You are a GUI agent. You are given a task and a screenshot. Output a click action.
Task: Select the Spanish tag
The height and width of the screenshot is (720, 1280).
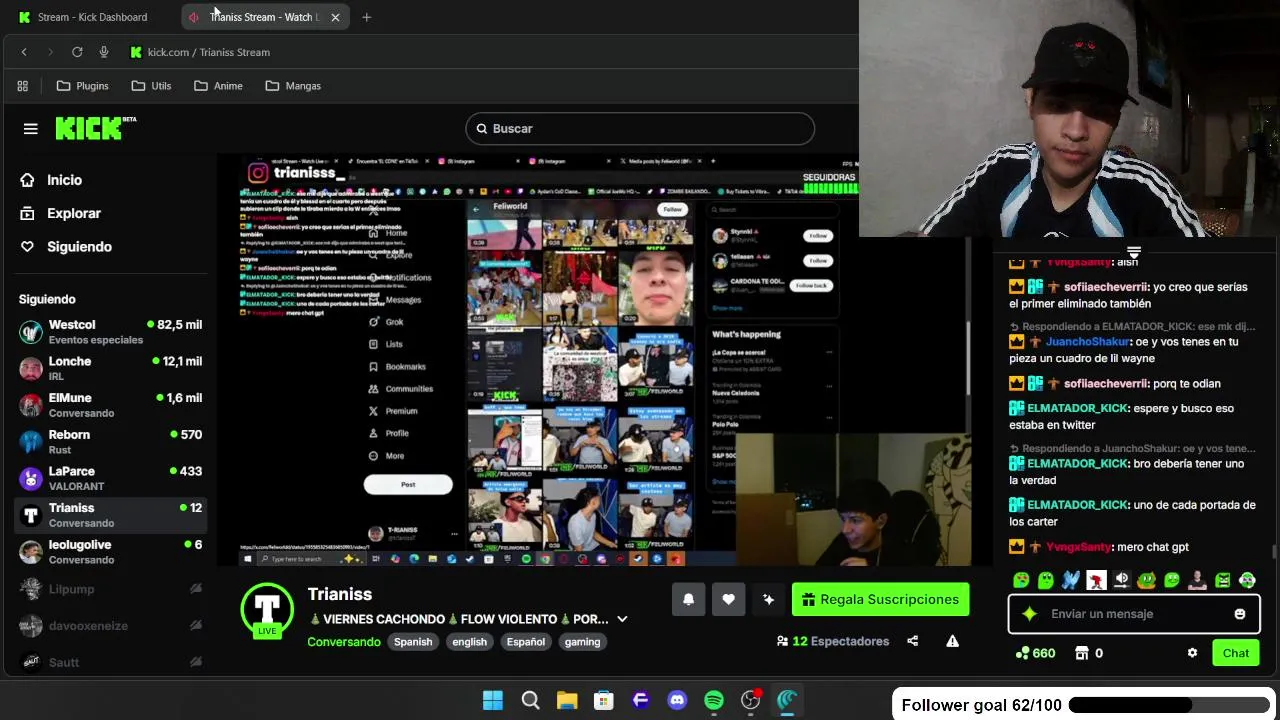point(413,642)
